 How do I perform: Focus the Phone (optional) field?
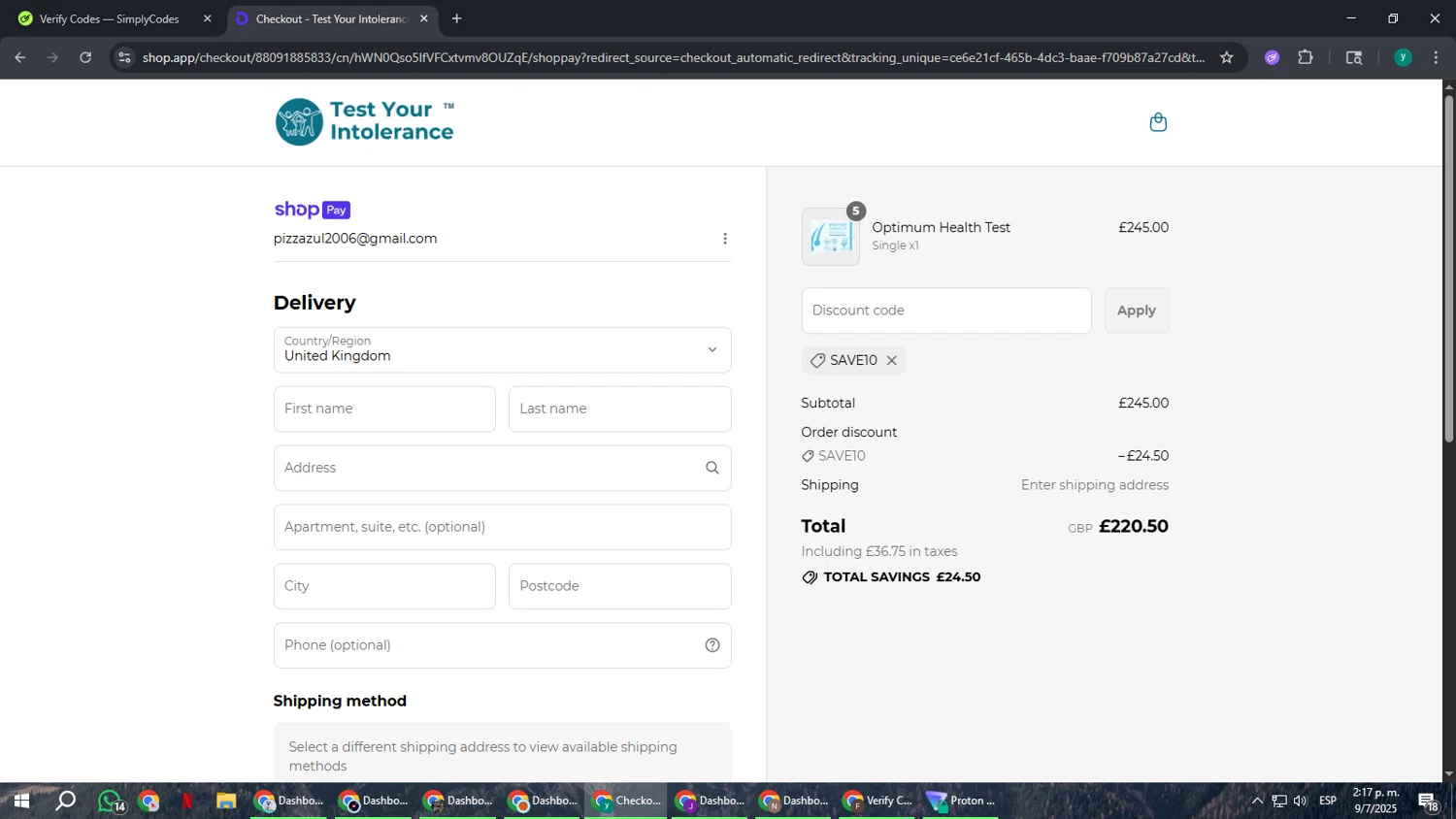click(502, 645)
